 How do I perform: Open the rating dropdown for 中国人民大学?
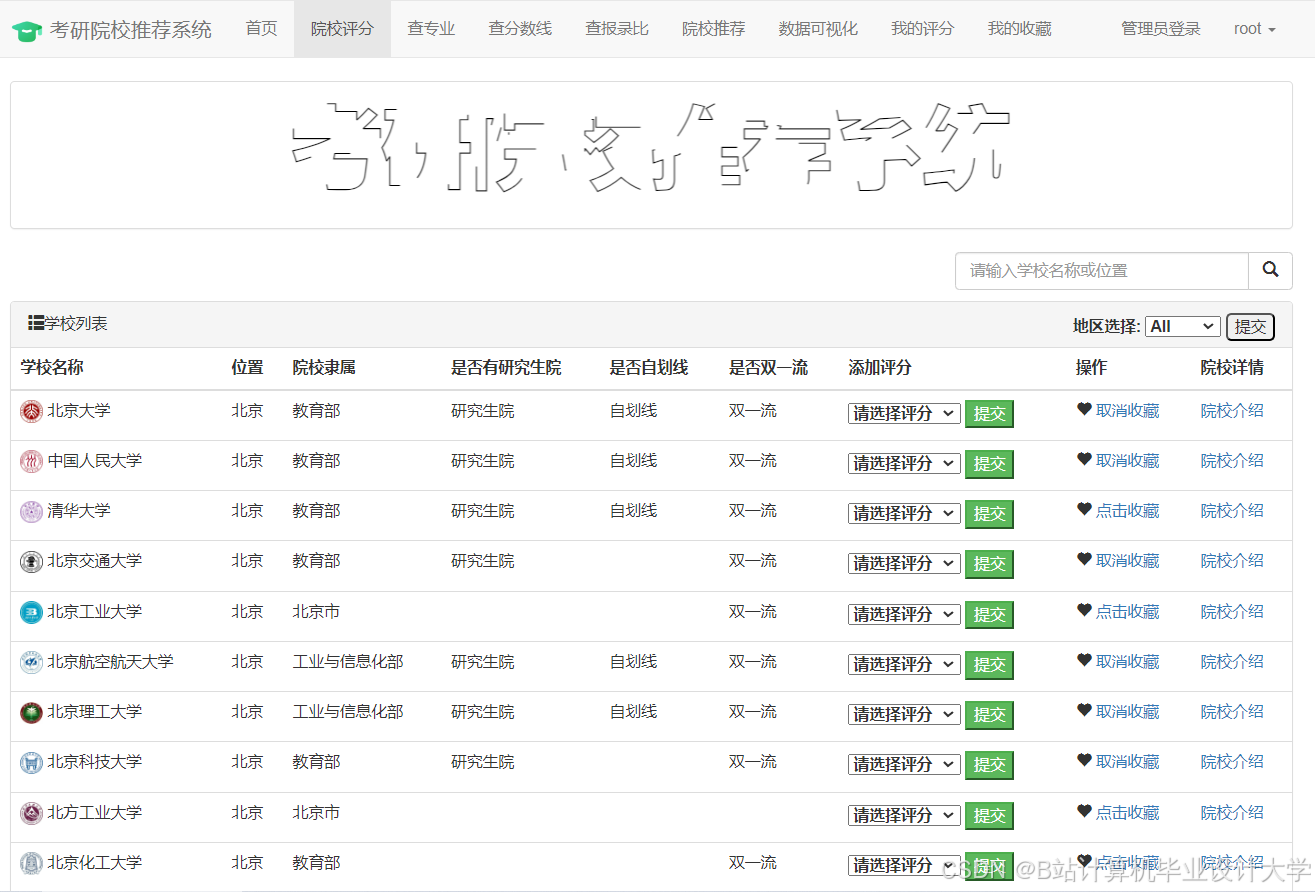pos(904,463)
